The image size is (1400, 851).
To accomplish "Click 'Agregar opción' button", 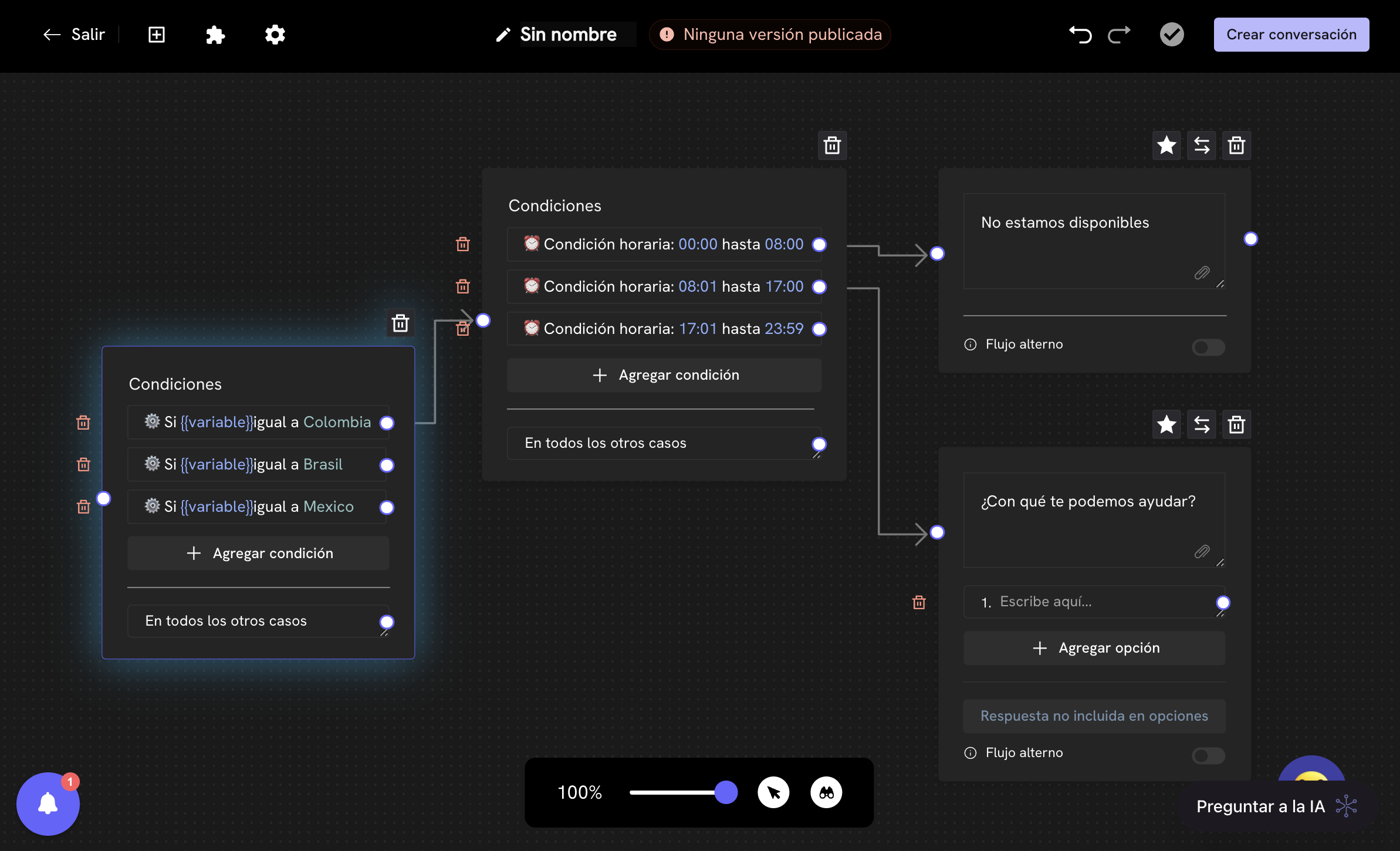I will click(x=1094, y=648).
